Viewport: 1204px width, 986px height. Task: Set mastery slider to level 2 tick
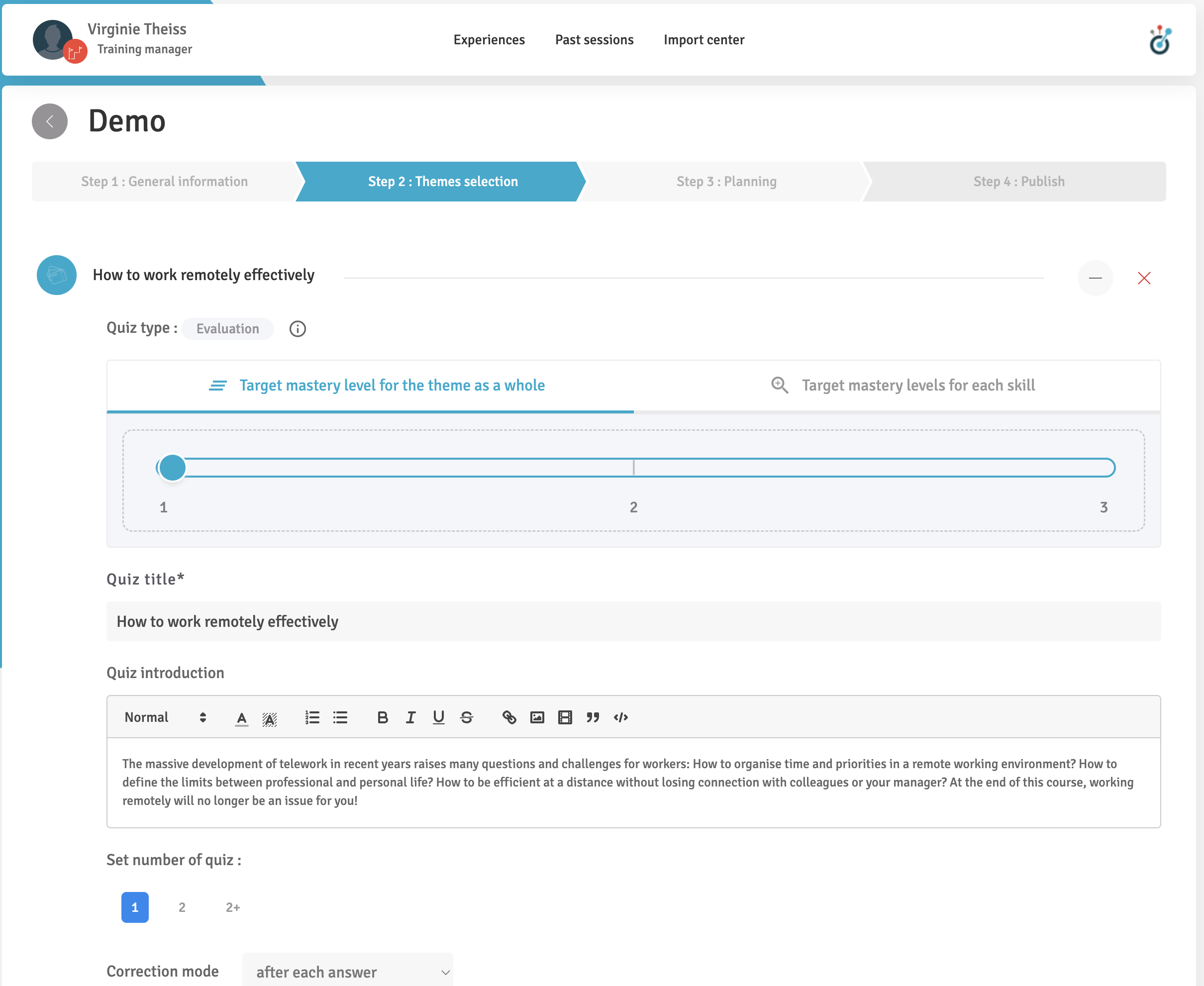pos(634,468)
